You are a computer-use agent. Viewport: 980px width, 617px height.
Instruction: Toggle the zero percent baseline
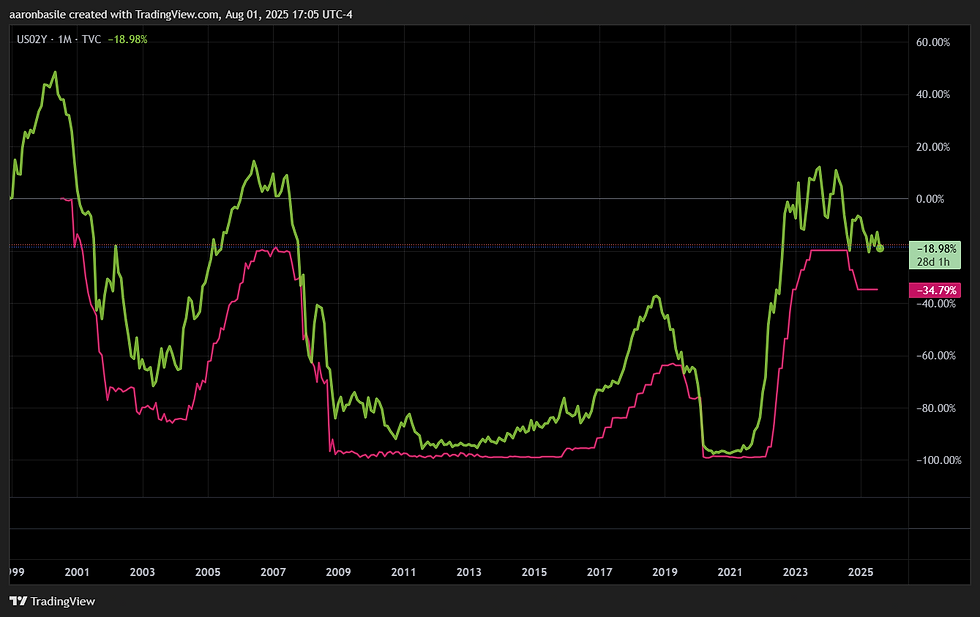(x=450, y=198)
